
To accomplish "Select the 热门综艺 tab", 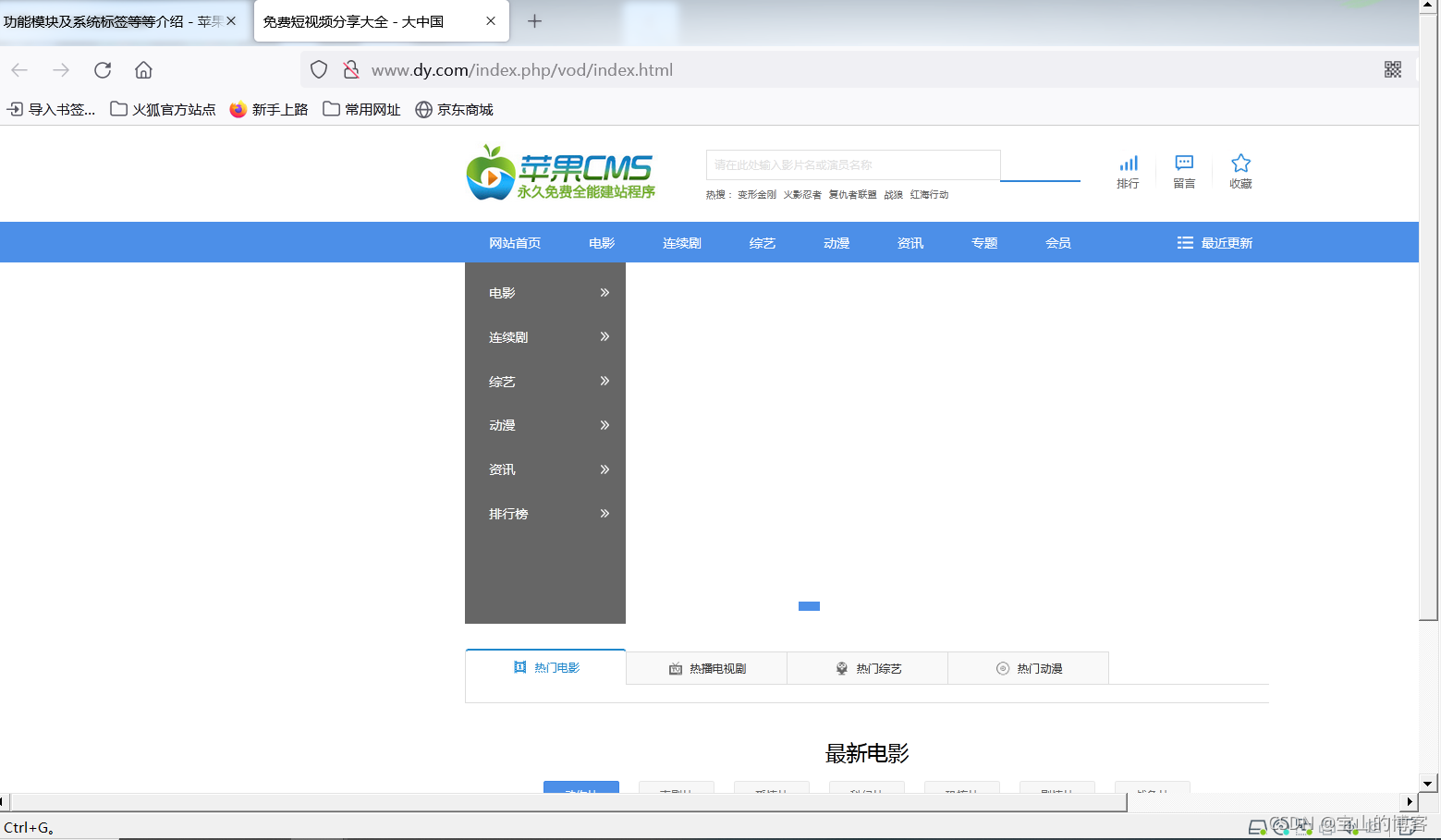I will (x=868, y=668).
